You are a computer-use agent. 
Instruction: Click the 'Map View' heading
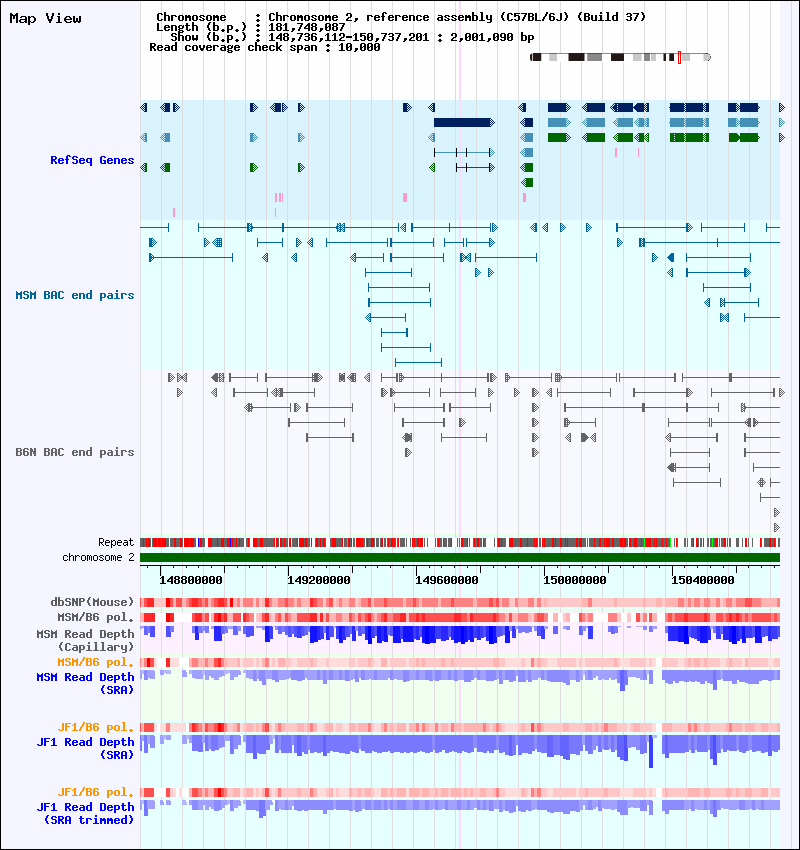click(x=46, y=18)
